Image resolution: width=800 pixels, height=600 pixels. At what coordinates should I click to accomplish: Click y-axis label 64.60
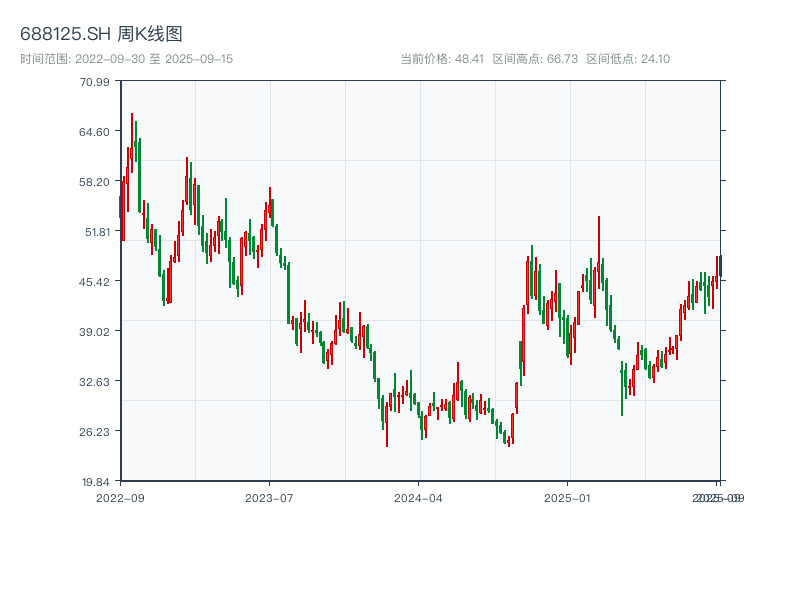94,132
